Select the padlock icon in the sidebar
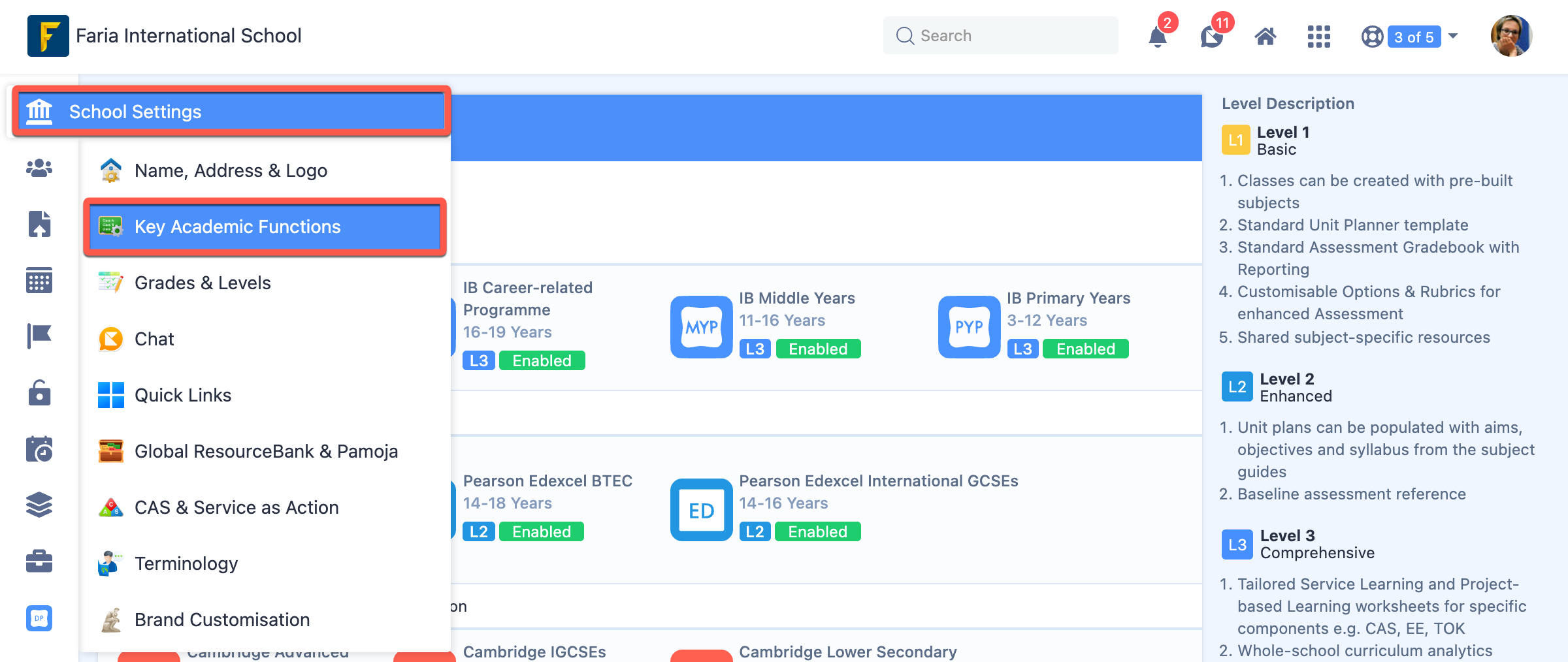1568x662 pixels. [39, 393]
